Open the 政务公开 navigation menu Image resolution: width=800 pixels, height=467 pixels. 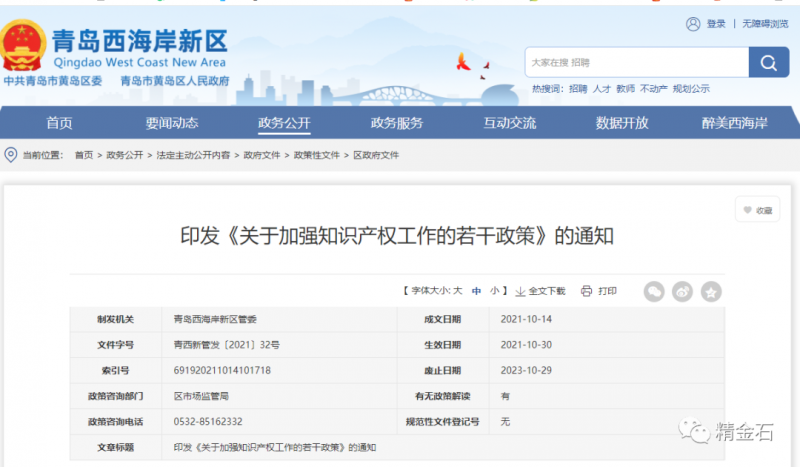[x=284, y=123]
